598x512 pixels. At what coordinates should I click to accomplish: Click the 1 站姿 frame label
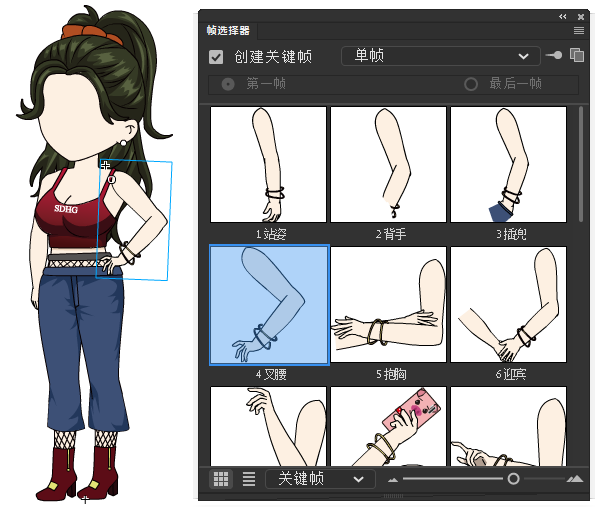tap(271, 234)
